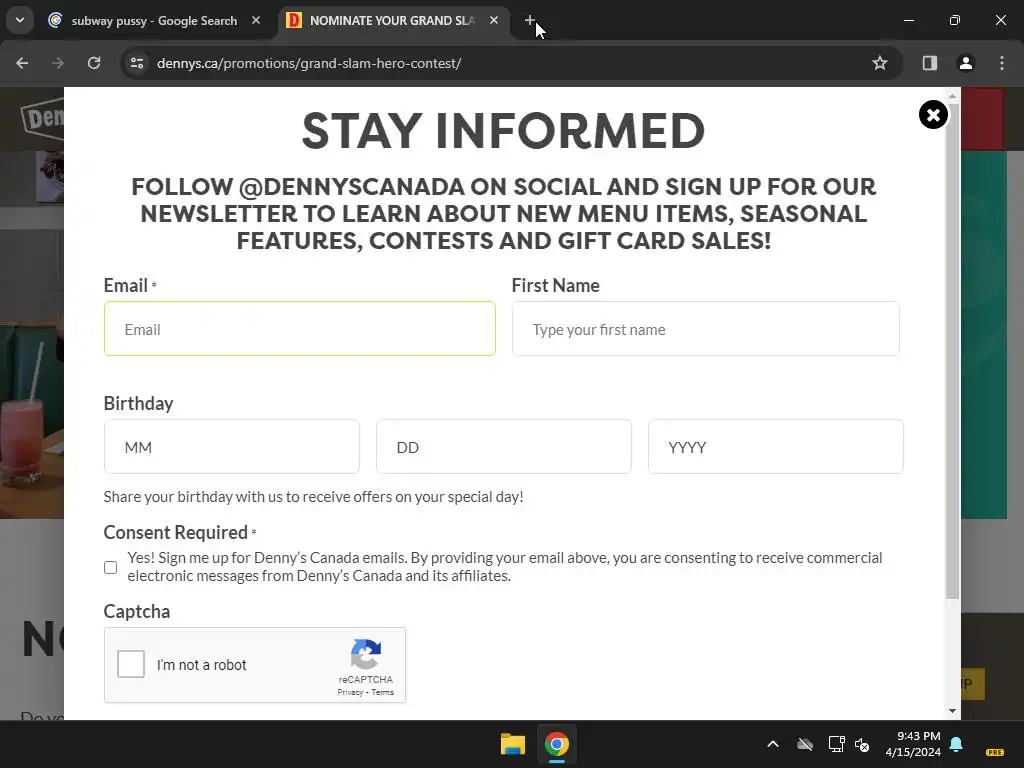The width and height of the screenshot is (1024, 768).
Task: Open the clock showing 9:43 PM
Action: coord(913,744)
